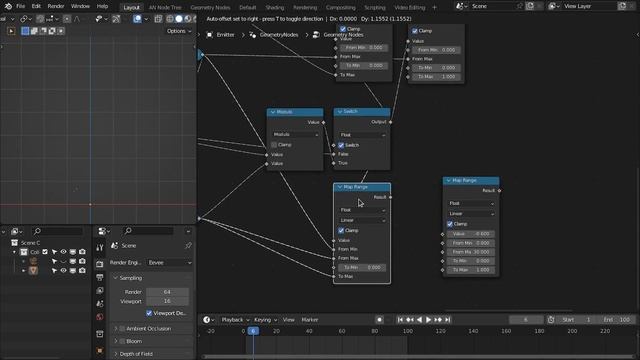Screen dimensions: 640x360
Task: Open the viewport Options dropdown
Action: [179, 31]
